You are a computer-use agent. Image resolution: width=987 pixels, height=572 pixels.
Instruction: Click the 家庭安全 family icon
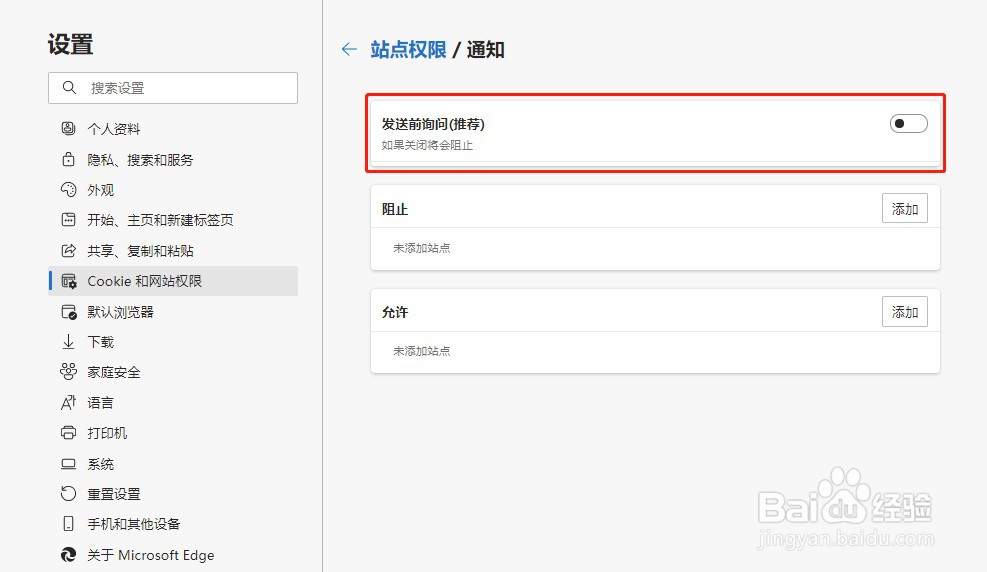[x=68, y=372]
